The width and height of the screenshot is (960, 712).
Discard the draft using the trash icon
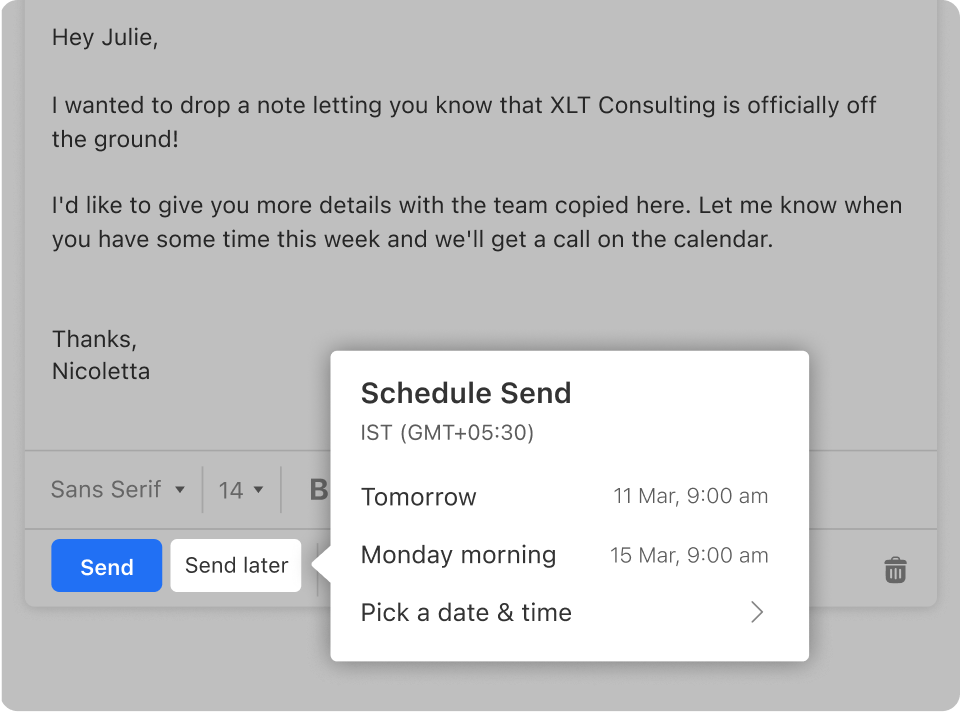point(895,569)
